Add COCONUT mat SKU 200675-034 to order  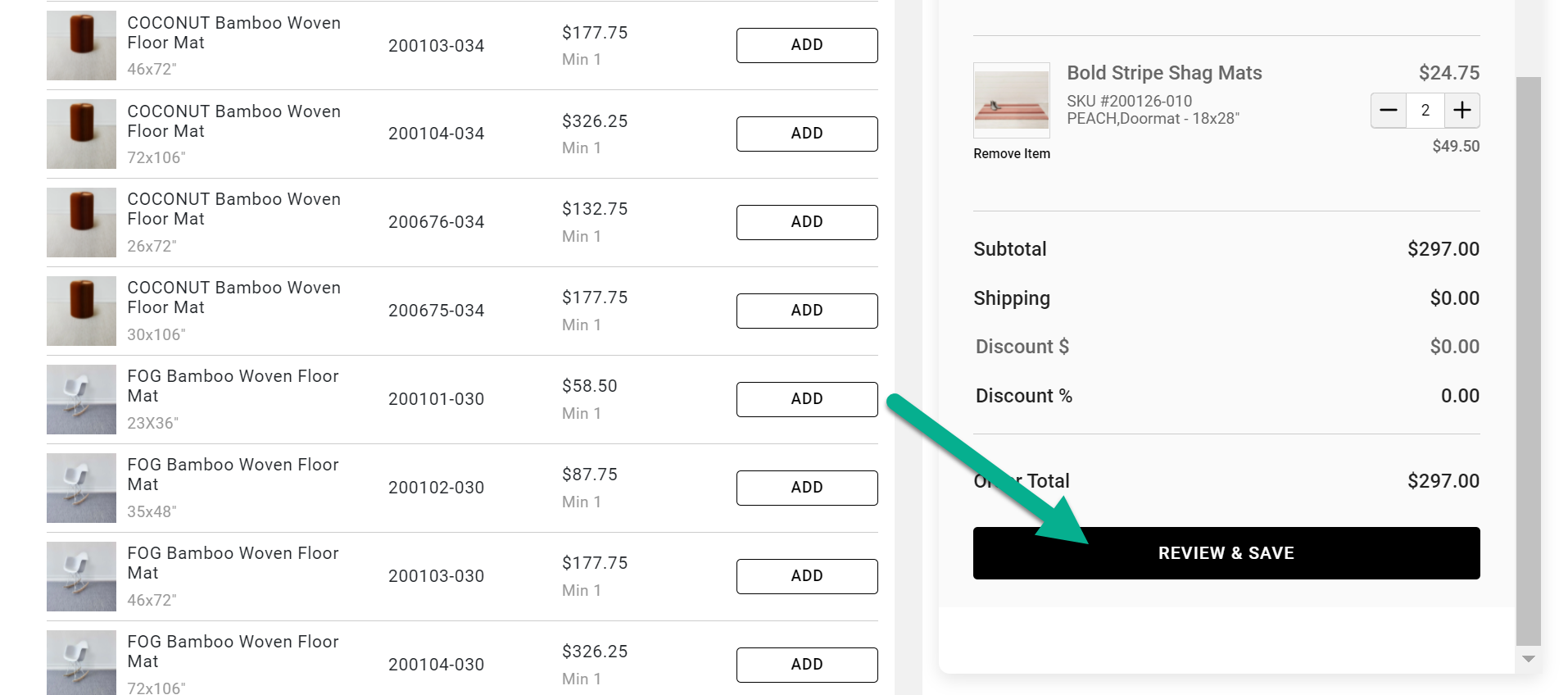click(806, 311)
